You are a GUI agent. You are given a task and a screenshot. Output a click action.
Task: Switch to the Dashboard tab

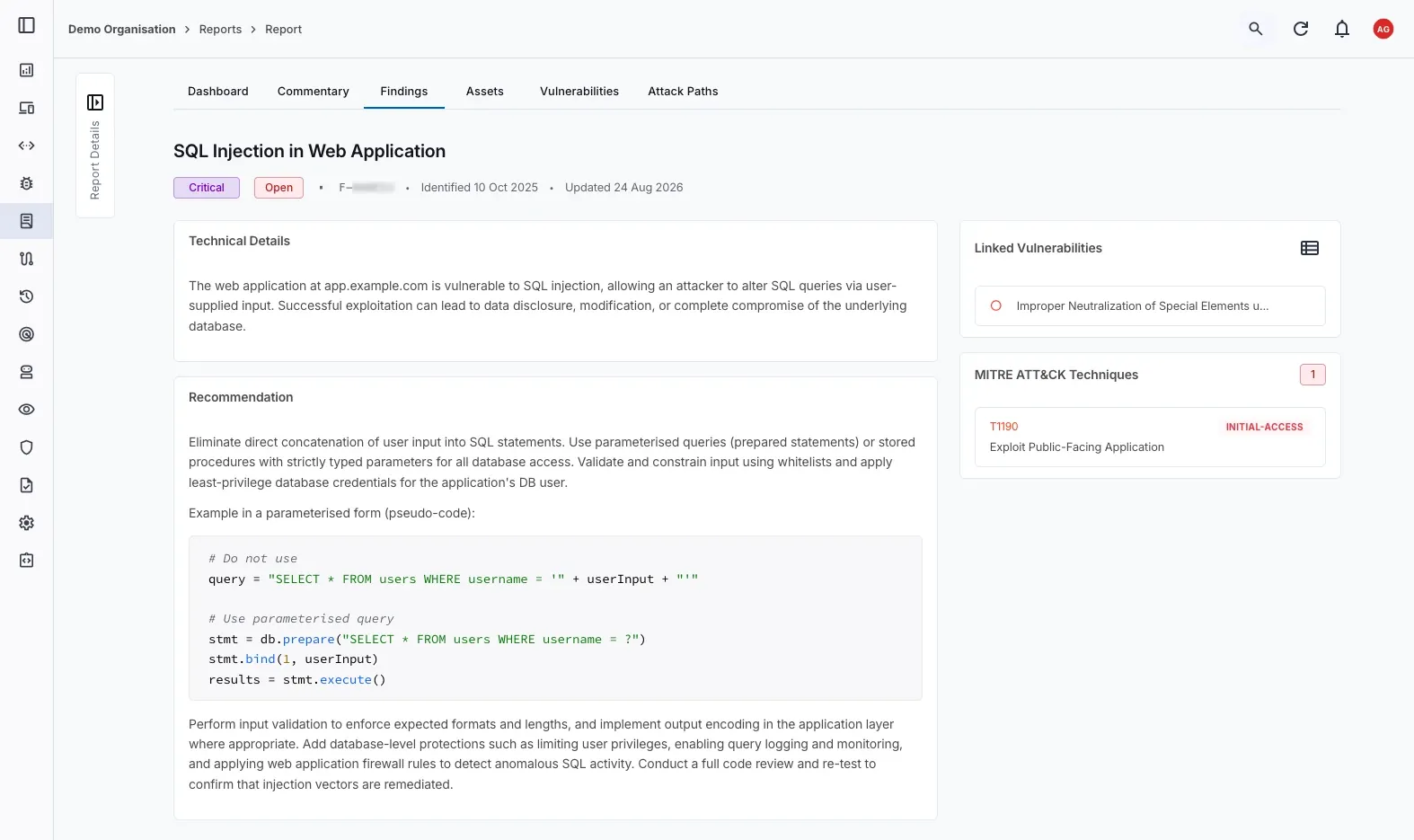tap(218, 92)
